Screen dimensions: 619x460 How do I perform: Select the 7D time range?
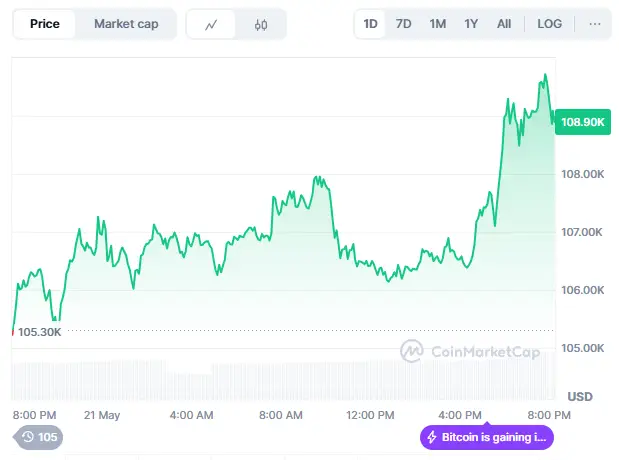point(403,24)
